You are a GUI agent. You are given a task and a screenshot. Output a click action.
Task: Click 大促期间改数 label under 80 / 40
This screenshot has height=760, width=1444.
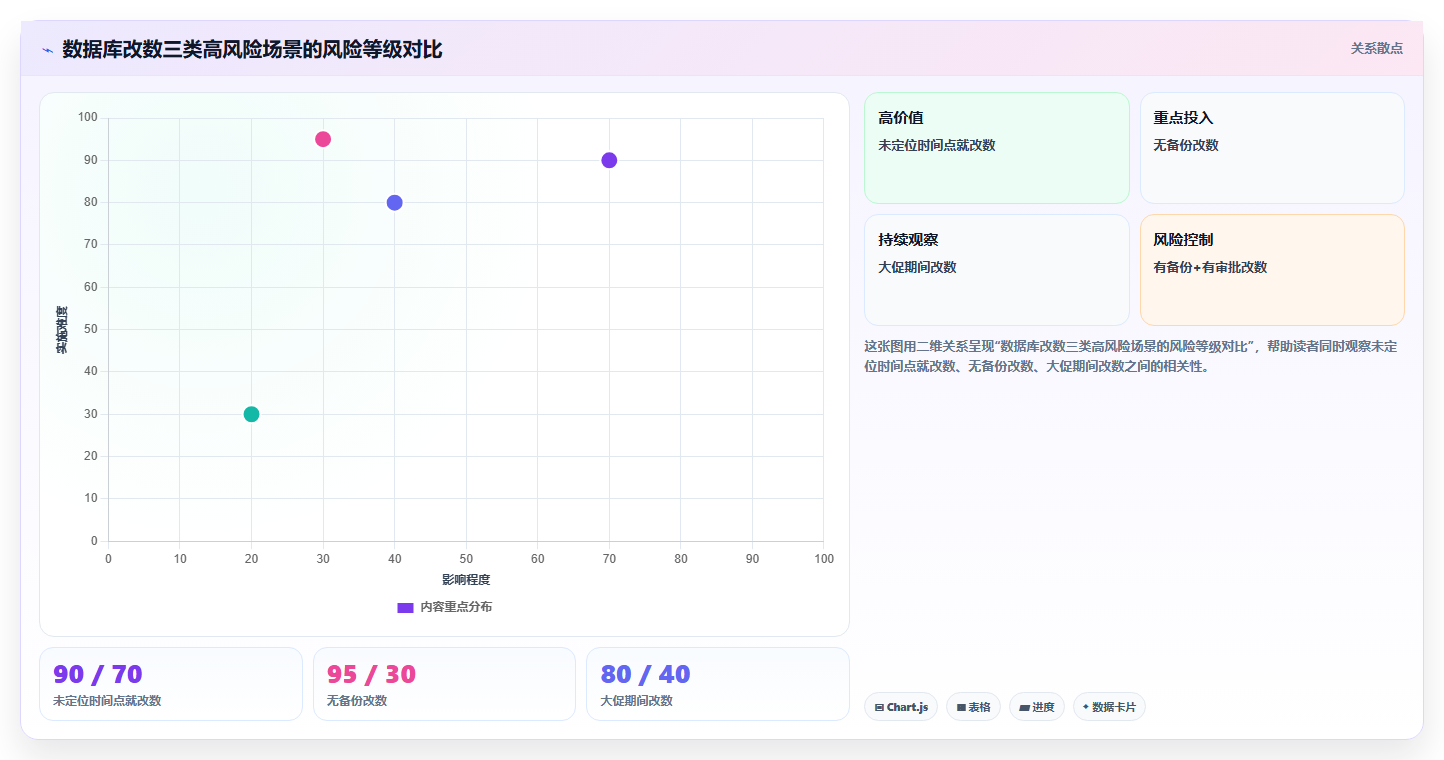636,700
